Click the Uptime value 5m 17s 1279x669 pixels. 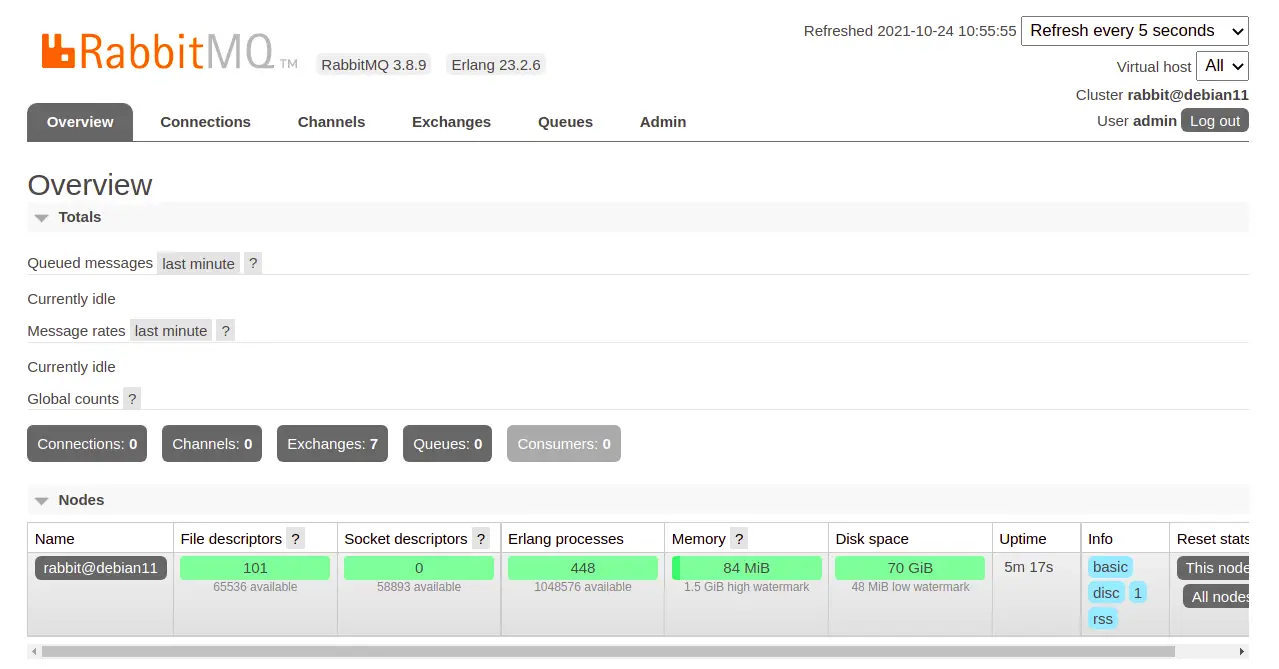[x=1029, y=567]
